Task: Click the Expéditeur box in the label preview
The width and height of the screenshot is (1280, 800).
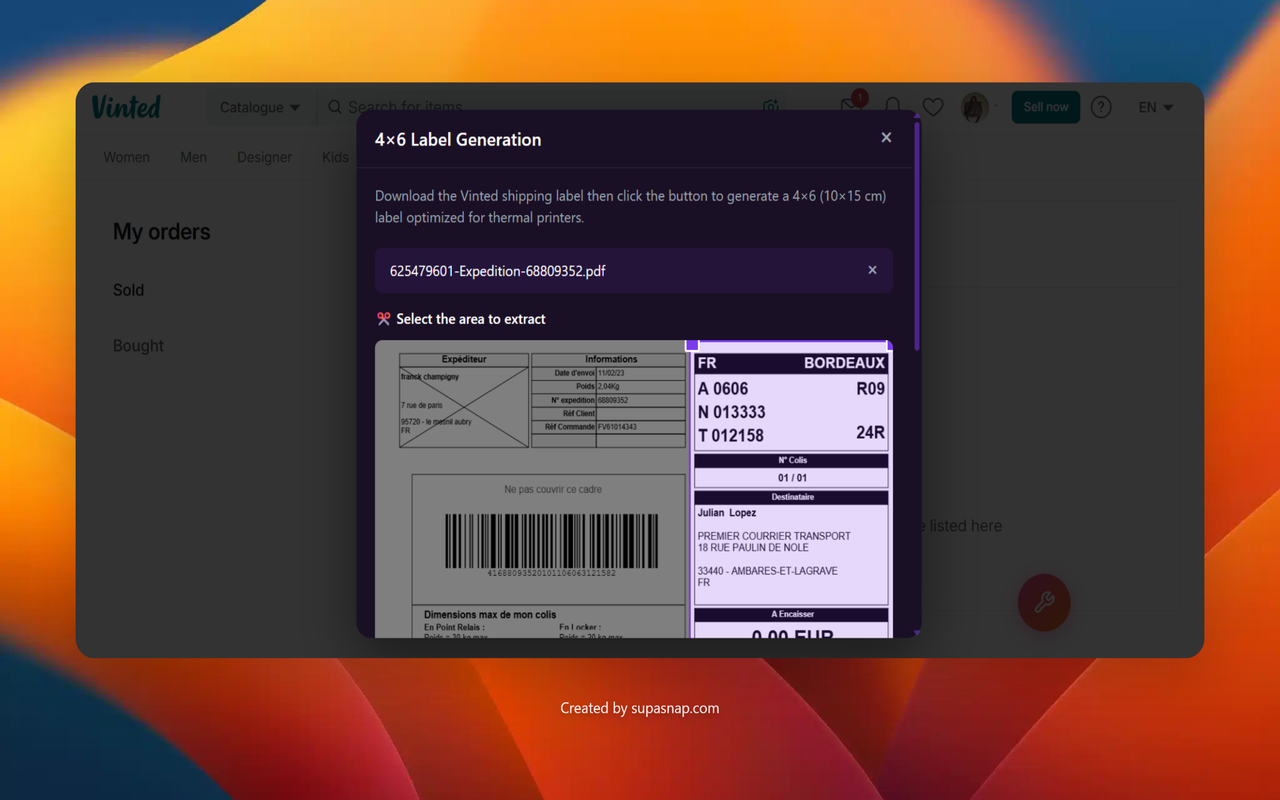Action: pos(464,401)
